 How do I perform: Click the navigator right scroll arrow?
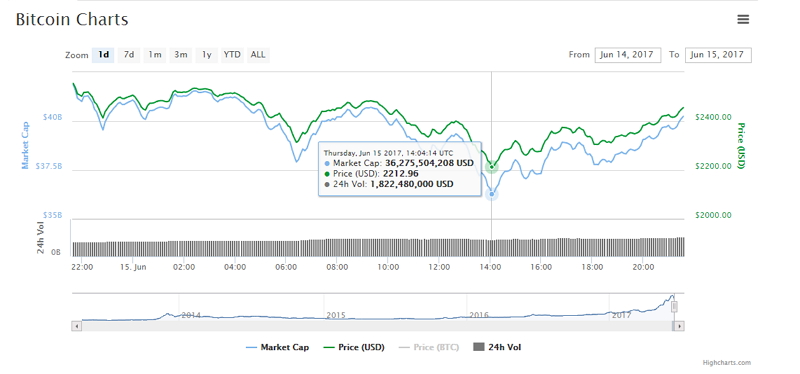[x=680, y=326]
